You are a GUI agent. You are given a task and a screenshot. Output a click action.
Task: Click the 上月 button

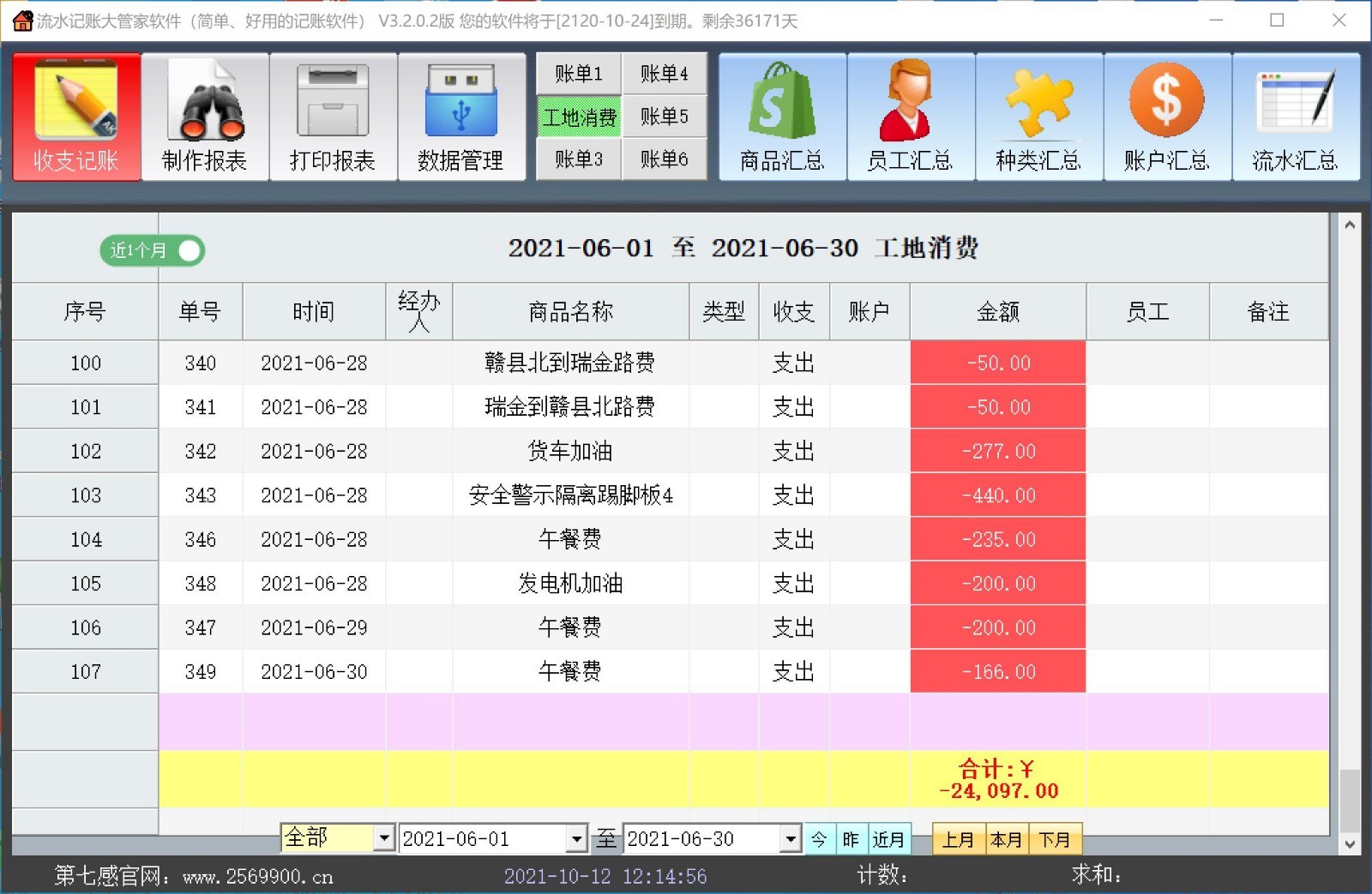958,839
